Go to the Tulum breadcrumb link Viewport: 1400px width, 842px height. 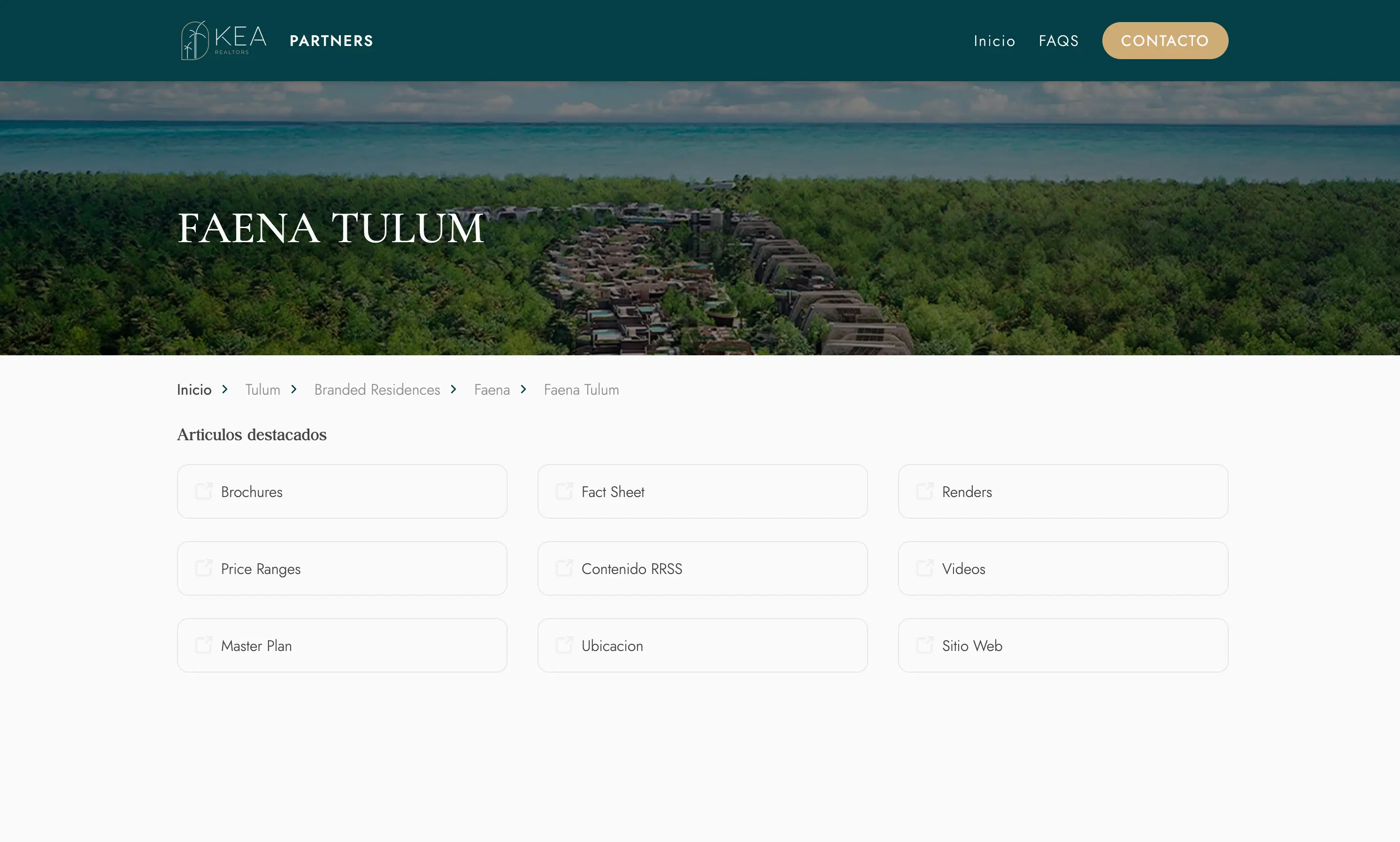coord(263,390)
